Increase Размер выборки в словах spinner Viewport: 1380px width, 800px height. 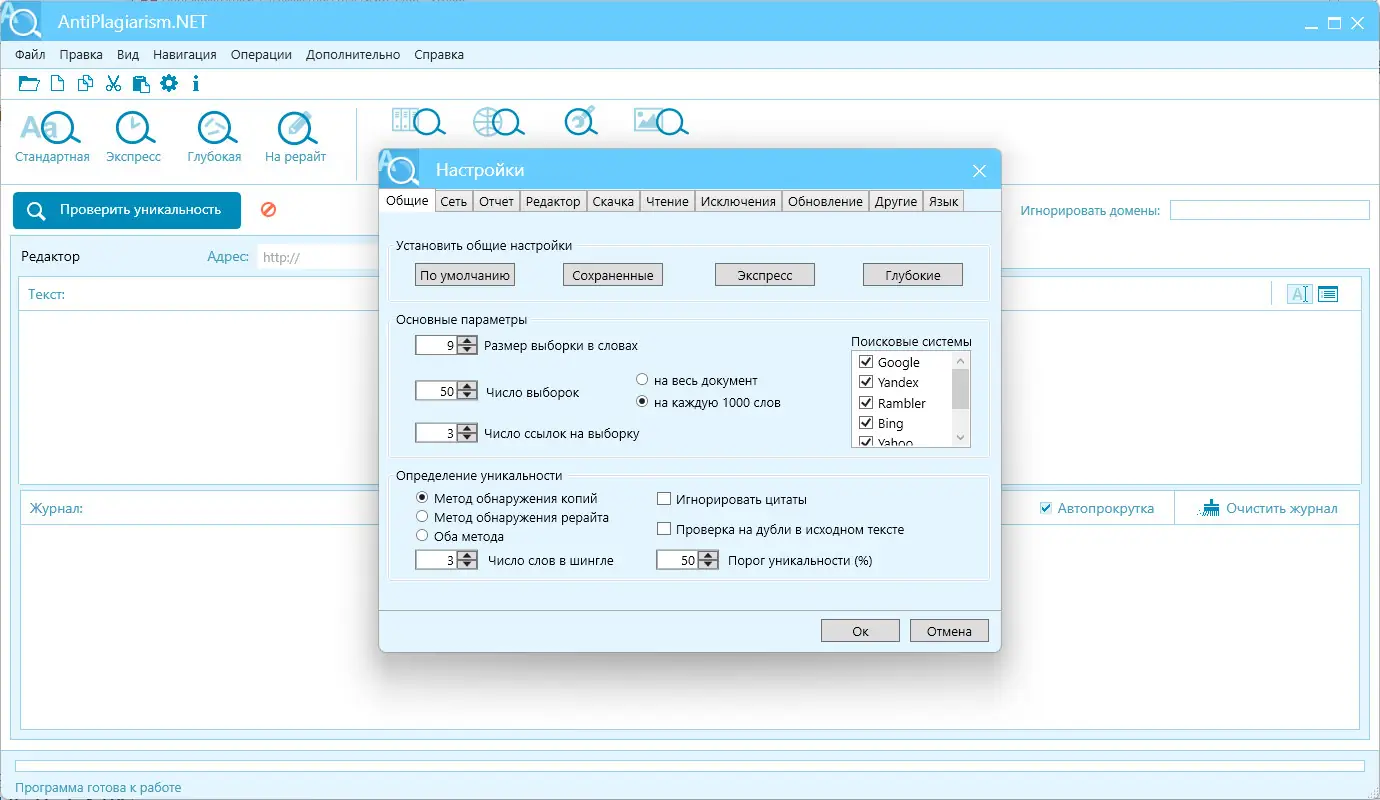coord(467,341)
